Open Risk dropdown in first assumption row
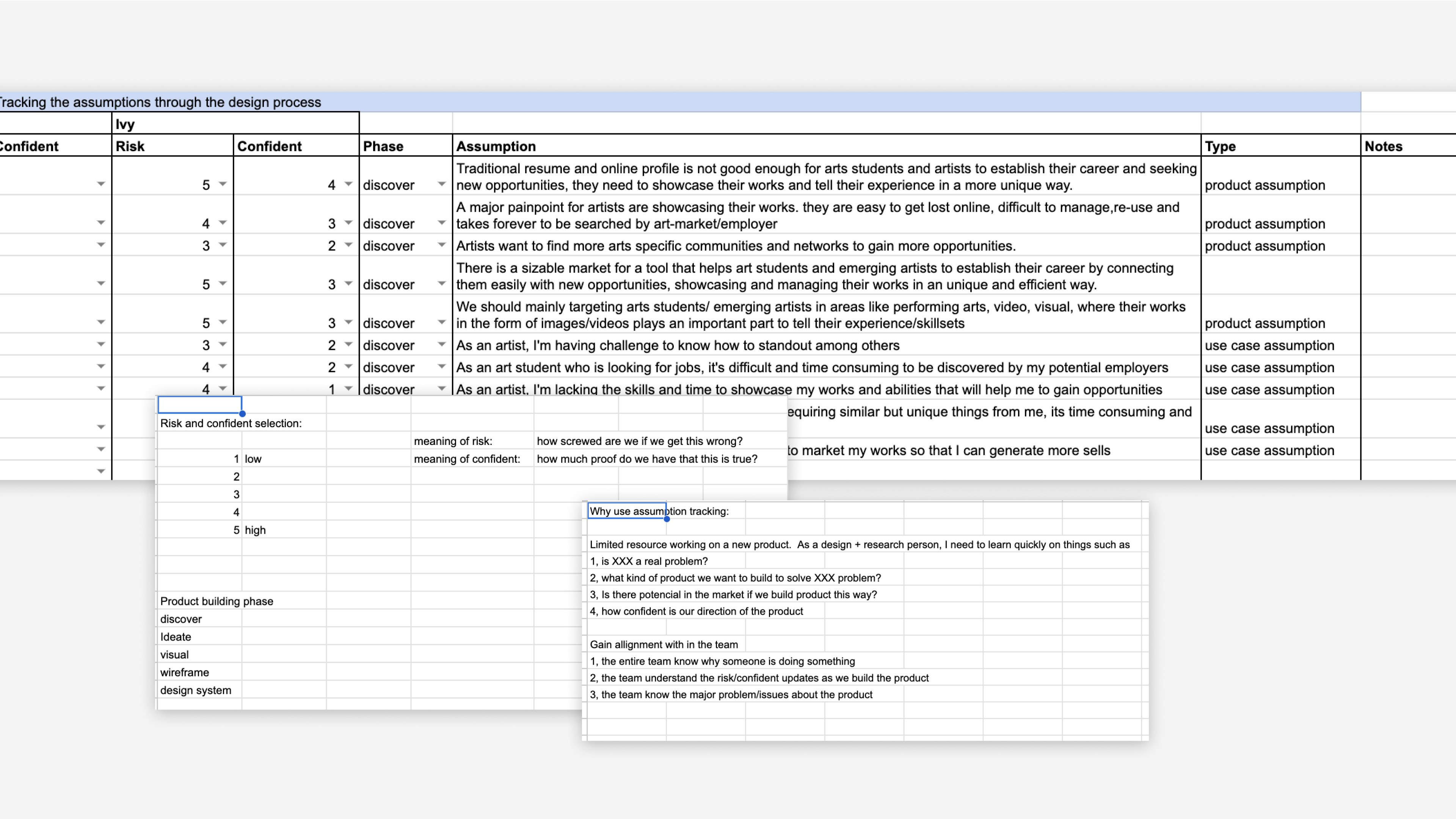The image size is (1456, 819). pos(223,184)
